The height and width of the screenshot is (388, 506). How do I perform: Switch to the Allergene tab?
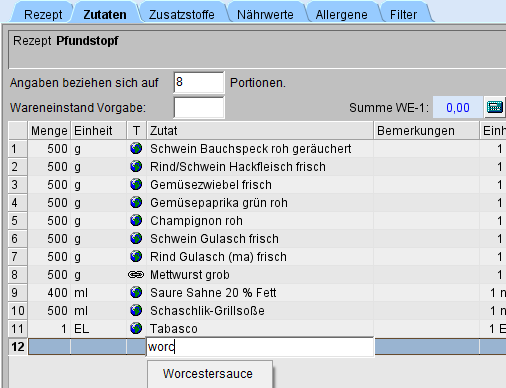click(x=342, y=15)
